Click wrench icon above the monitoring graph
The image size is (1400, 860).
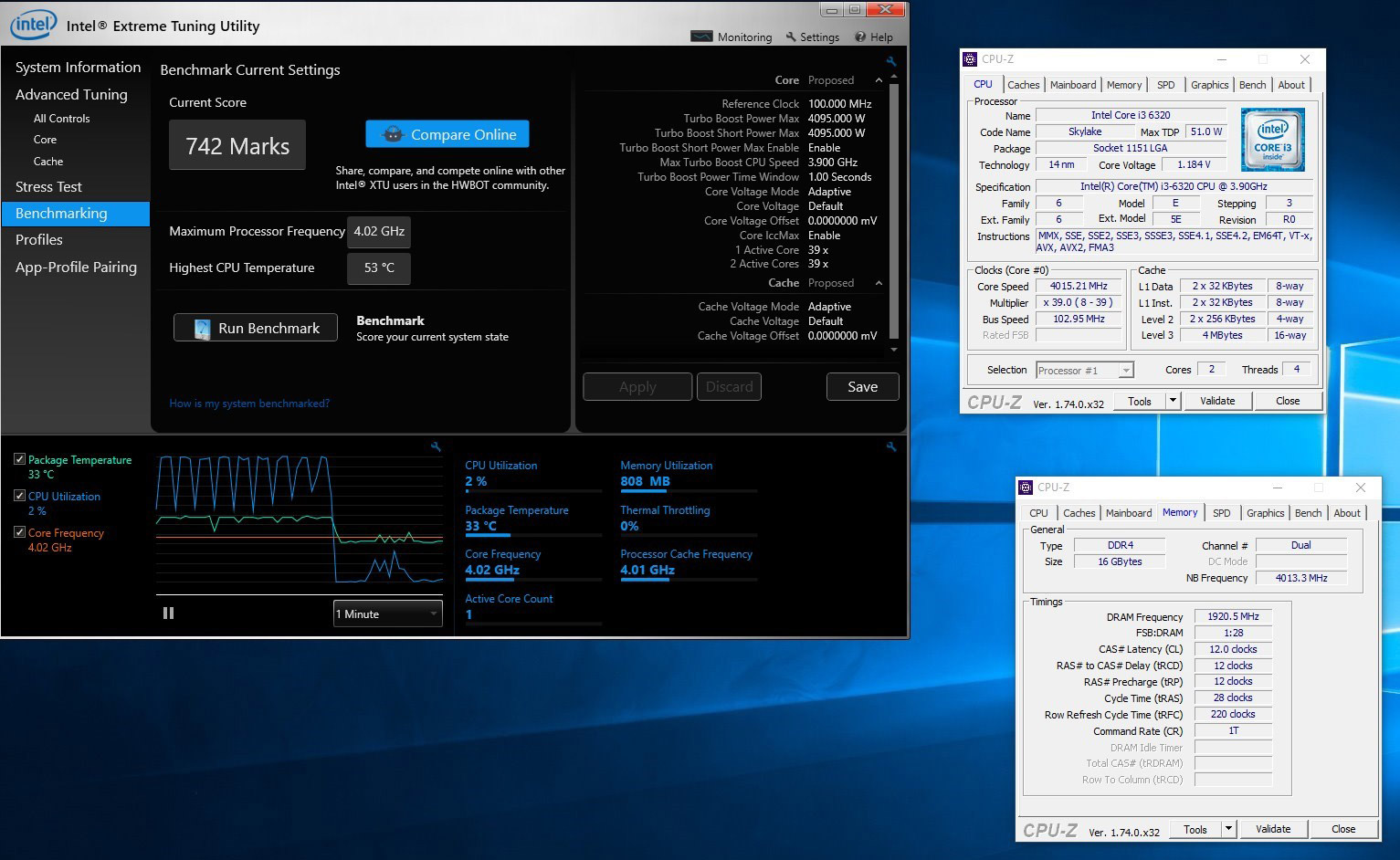coord(436,446)
